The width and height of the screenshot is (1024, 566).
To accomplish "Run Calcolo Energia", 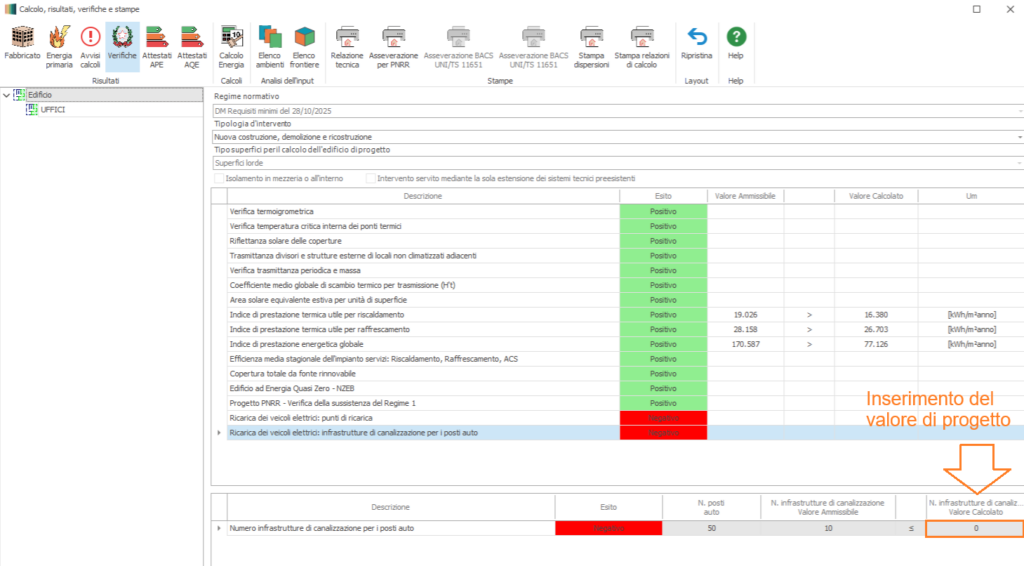I will (231, 46).
